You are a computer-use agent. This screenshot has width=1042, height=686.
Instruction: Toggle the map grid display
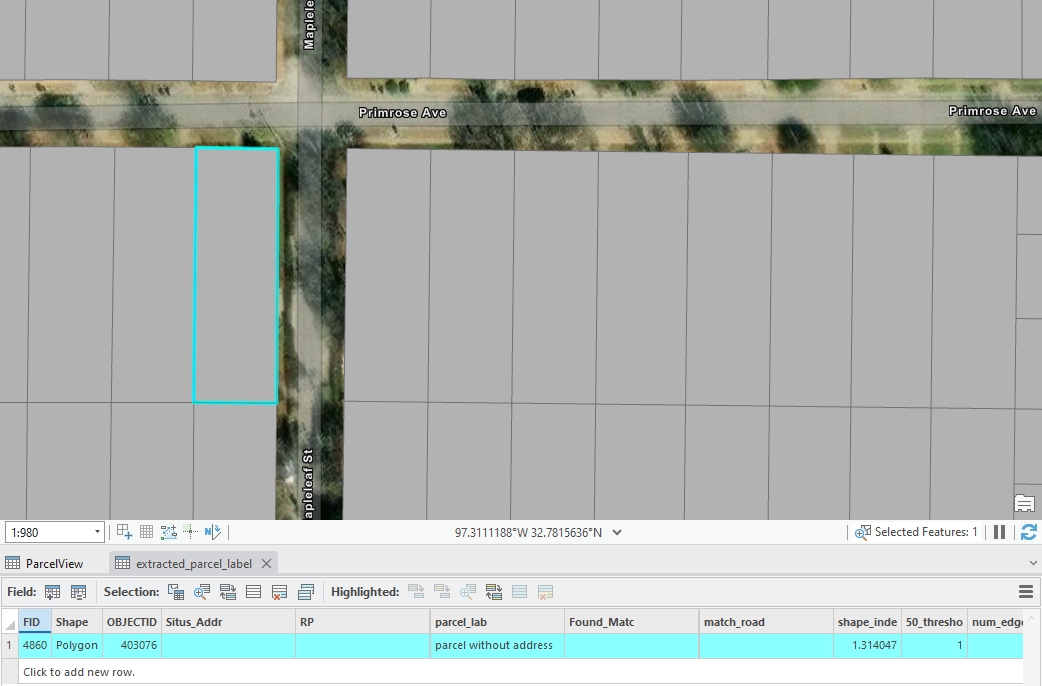pyautogui.click(x=146, y=532)
